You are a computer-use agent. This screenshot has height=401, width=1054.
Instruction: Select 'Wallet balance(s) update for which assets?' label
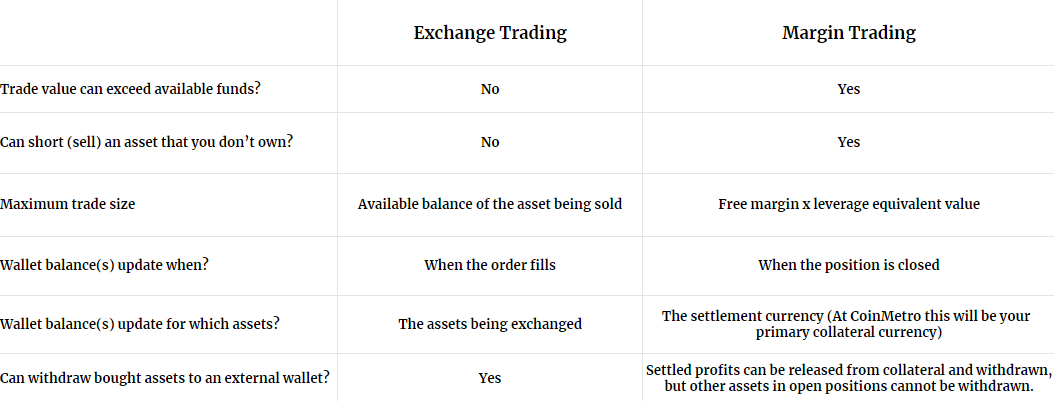pos(140,324)
